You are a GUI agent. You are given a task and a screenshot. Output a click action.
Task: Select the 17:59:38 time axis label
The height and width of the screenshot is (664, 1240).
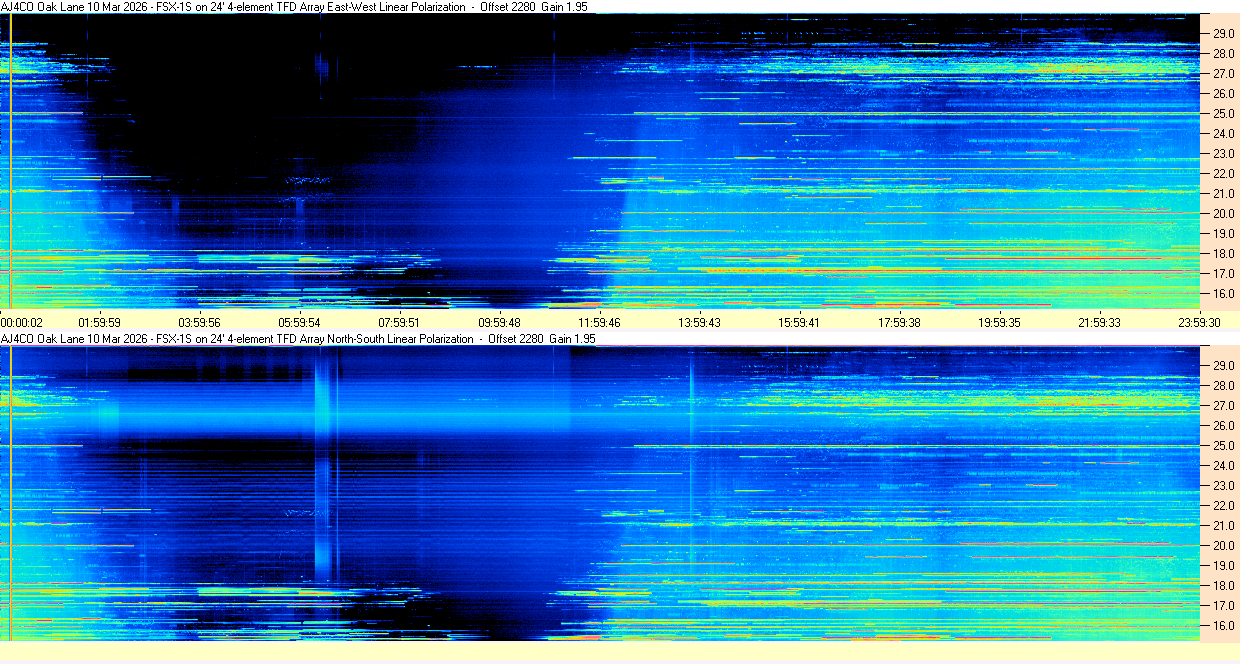[900, 322]
